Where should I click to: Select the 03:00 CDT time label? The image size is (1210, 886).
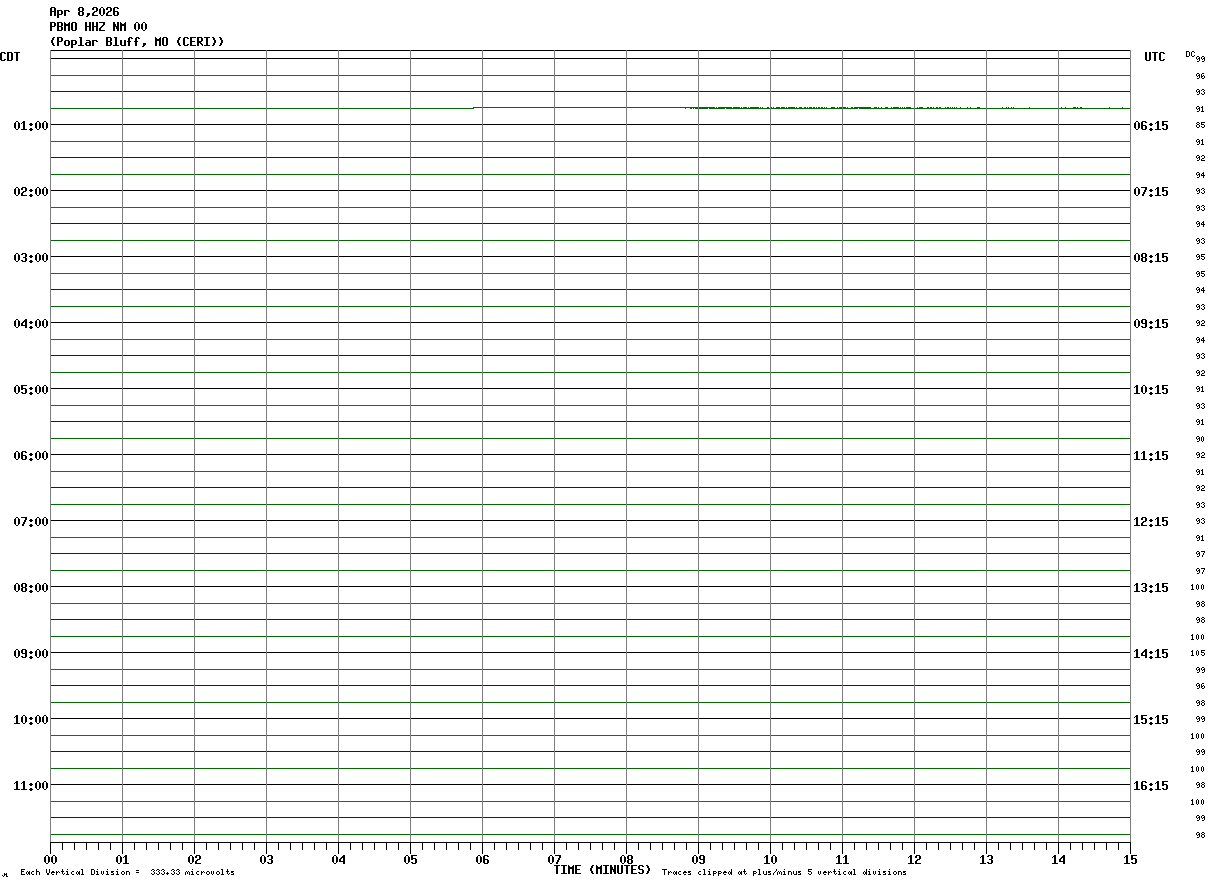pyautogui.click(x=31, y=258)
